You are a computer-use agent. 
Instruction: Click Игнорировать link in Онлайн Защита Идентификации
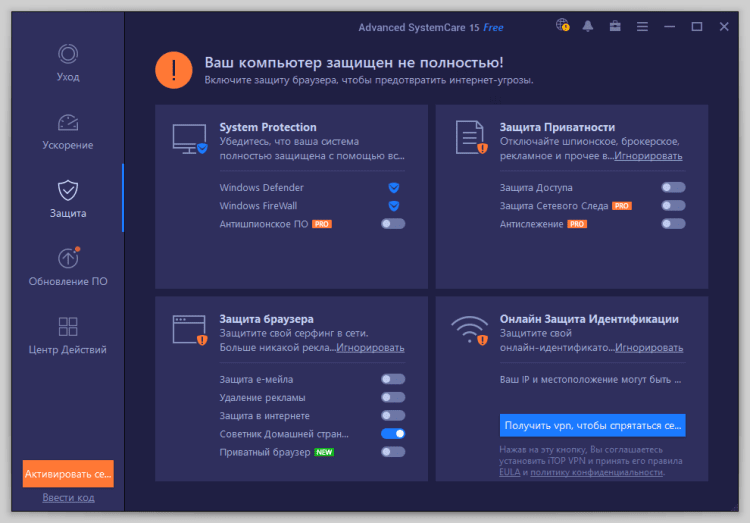(x=649, y=348)
